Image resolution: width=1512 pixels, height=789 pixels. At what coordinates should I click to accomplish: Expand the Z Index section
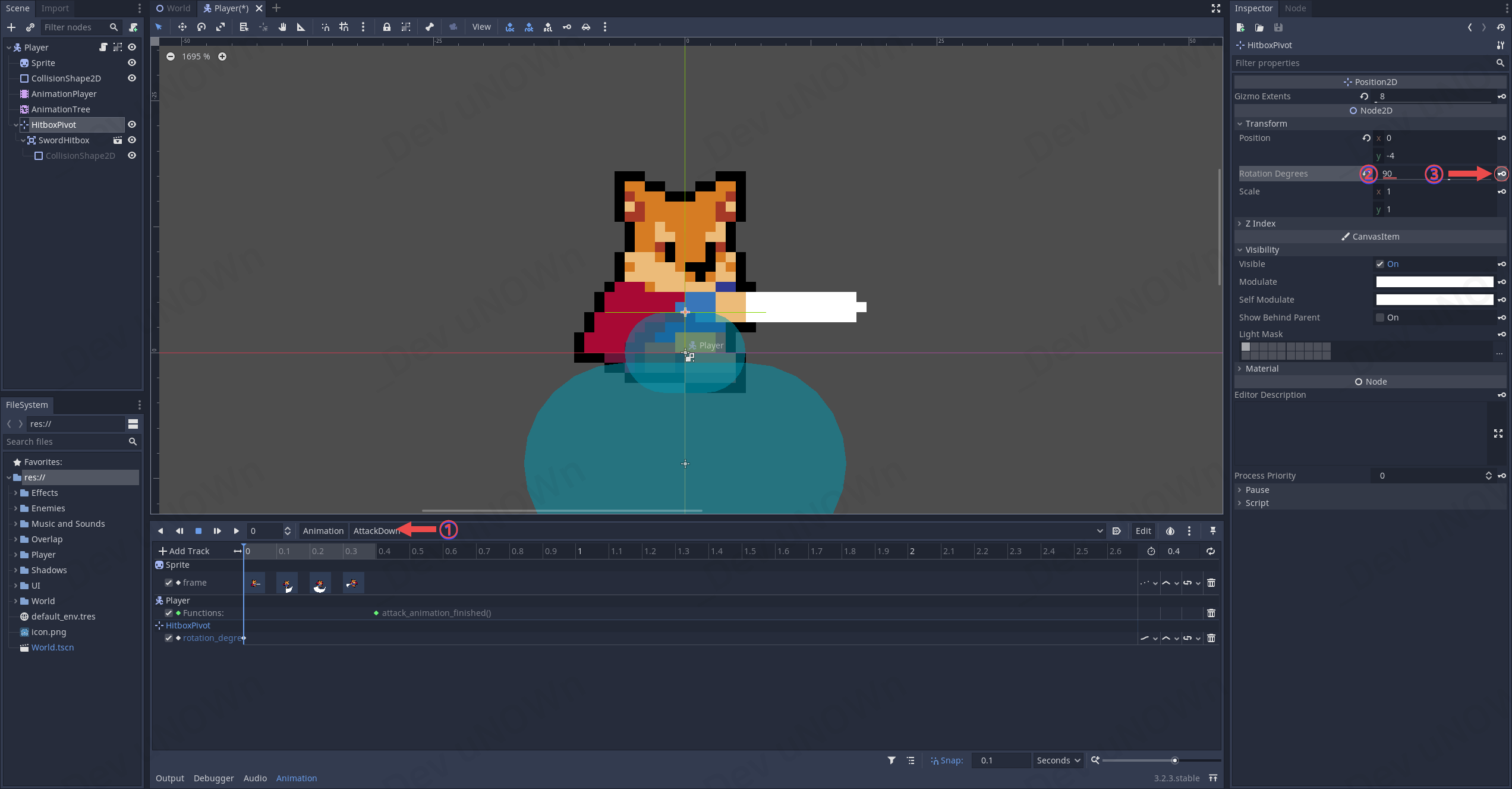(1260, 224)
